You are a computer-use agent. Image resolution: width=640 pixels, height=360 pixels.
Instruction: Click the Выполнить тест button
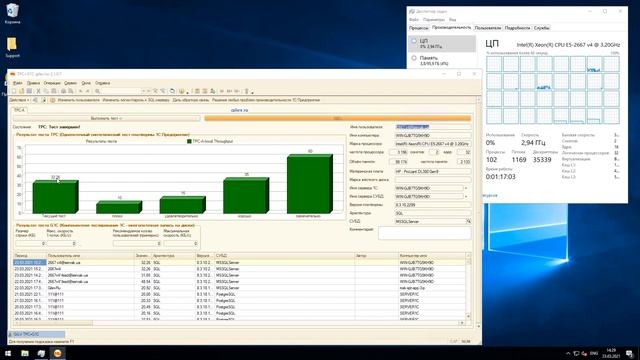[x=107, y=118]
